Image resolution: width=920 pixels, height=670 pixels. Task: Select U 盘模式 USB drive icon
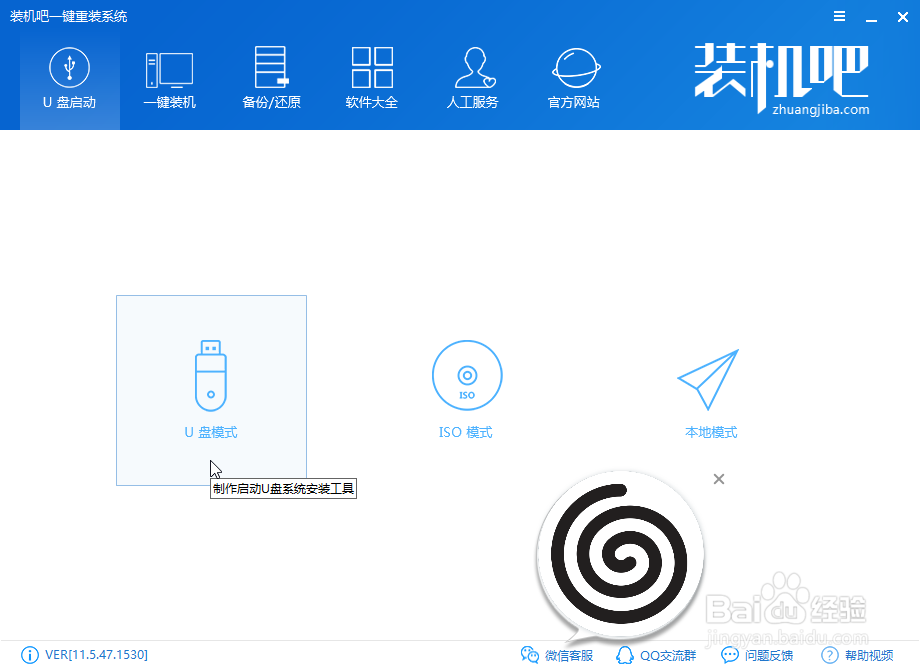211,375
